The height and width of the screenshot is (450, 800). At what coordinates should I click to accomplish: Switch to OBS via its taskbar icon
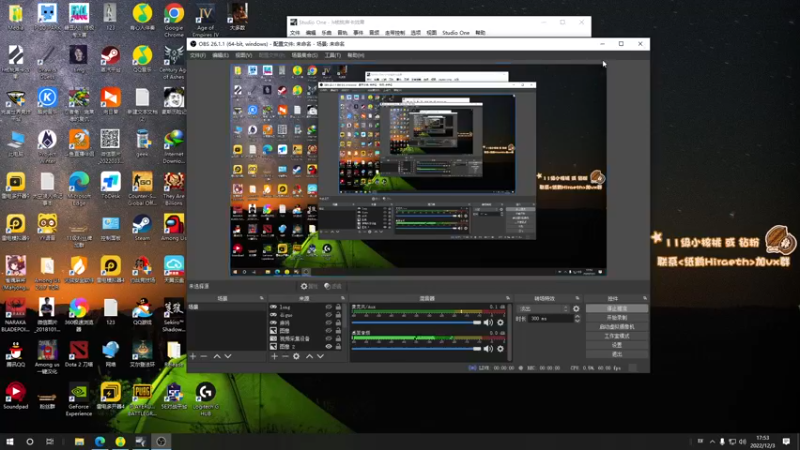coord(161,441)
